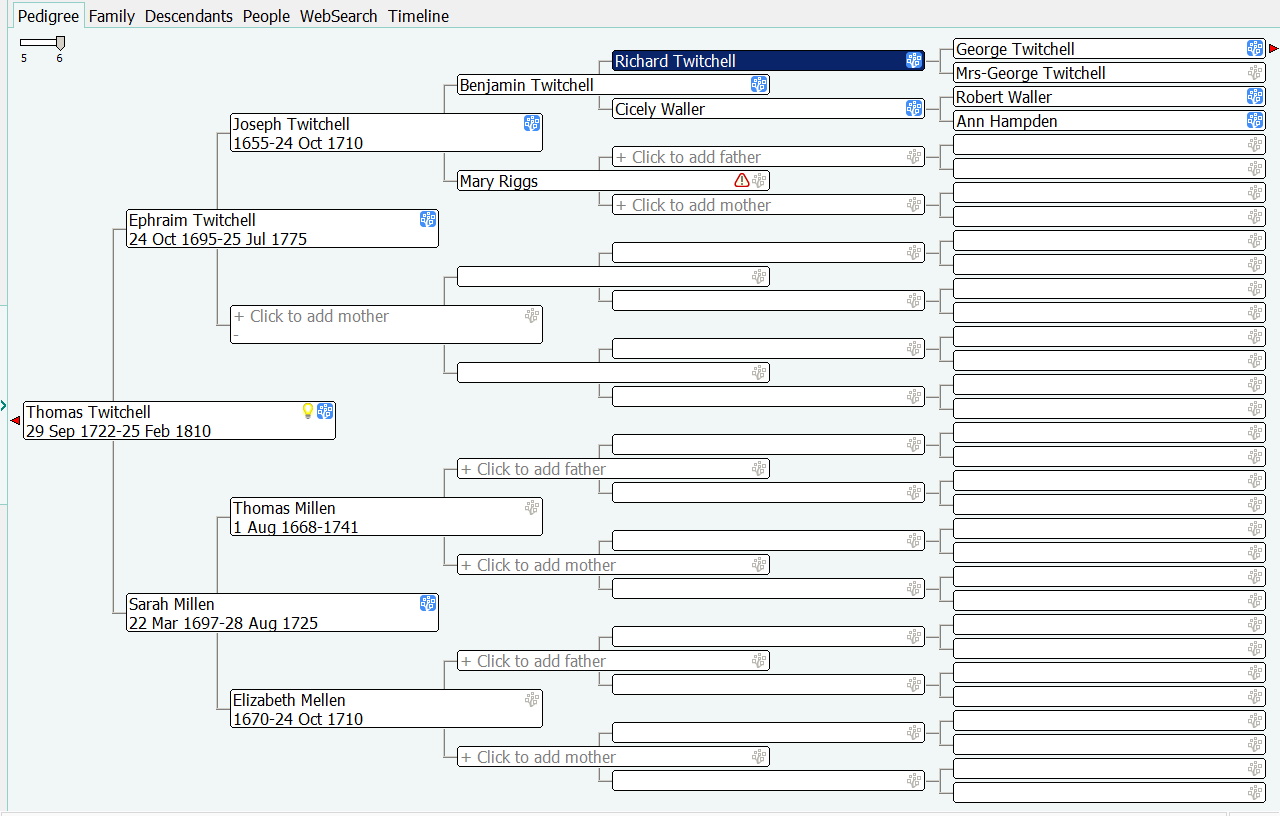1280x816 pixels.
Task: Select George Twitchell
Action: 1109,48
